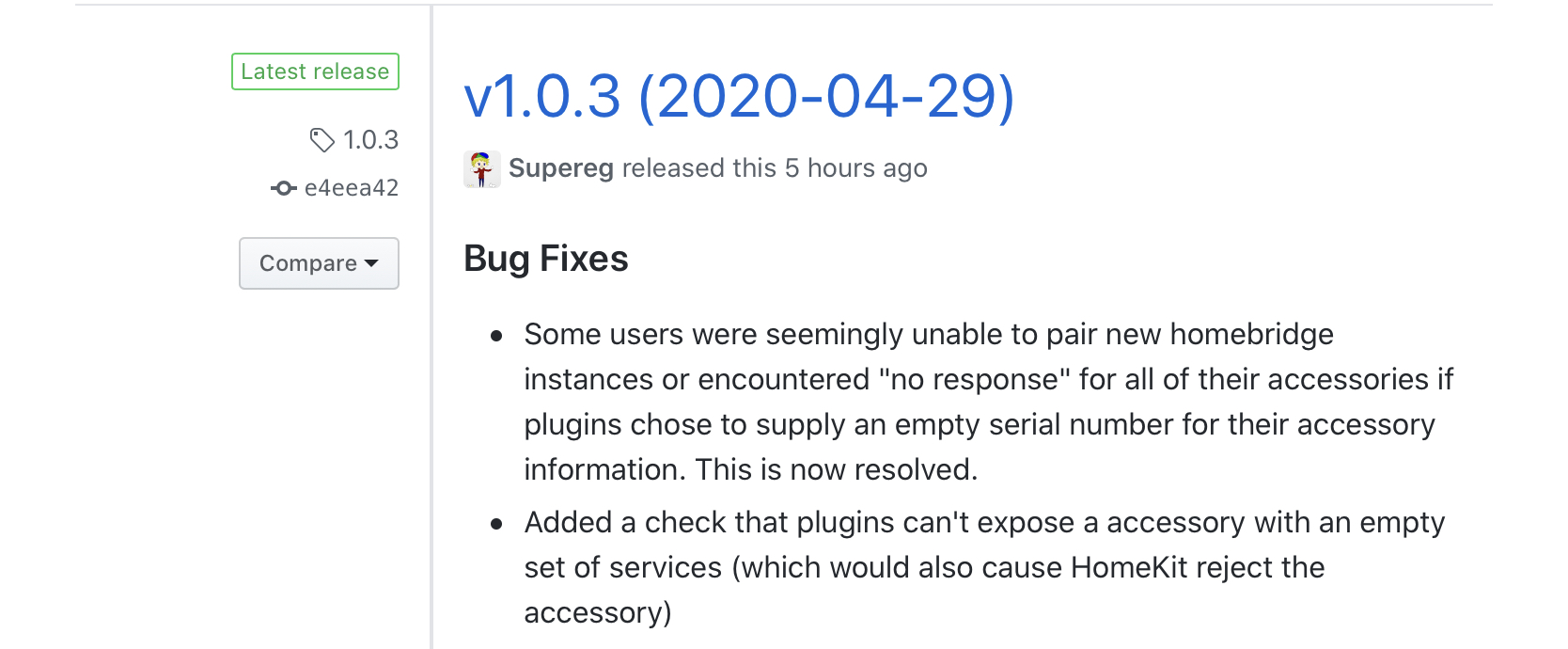Click the bullet dot before "Some users"

[497, 336]
